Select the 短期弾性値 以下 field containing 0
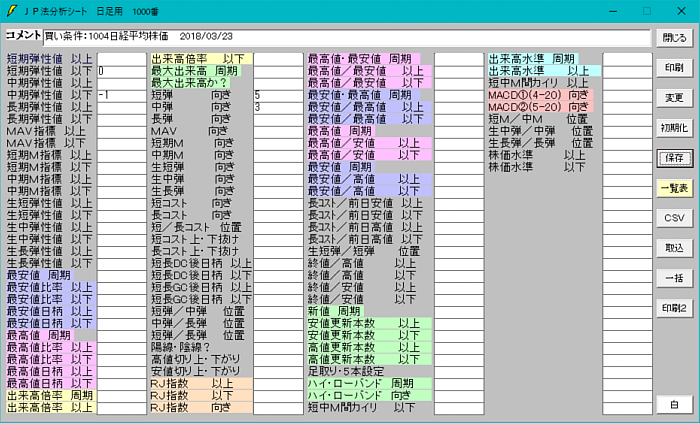Viewport: 700px width, 423px height. click(x=122, y=71)
